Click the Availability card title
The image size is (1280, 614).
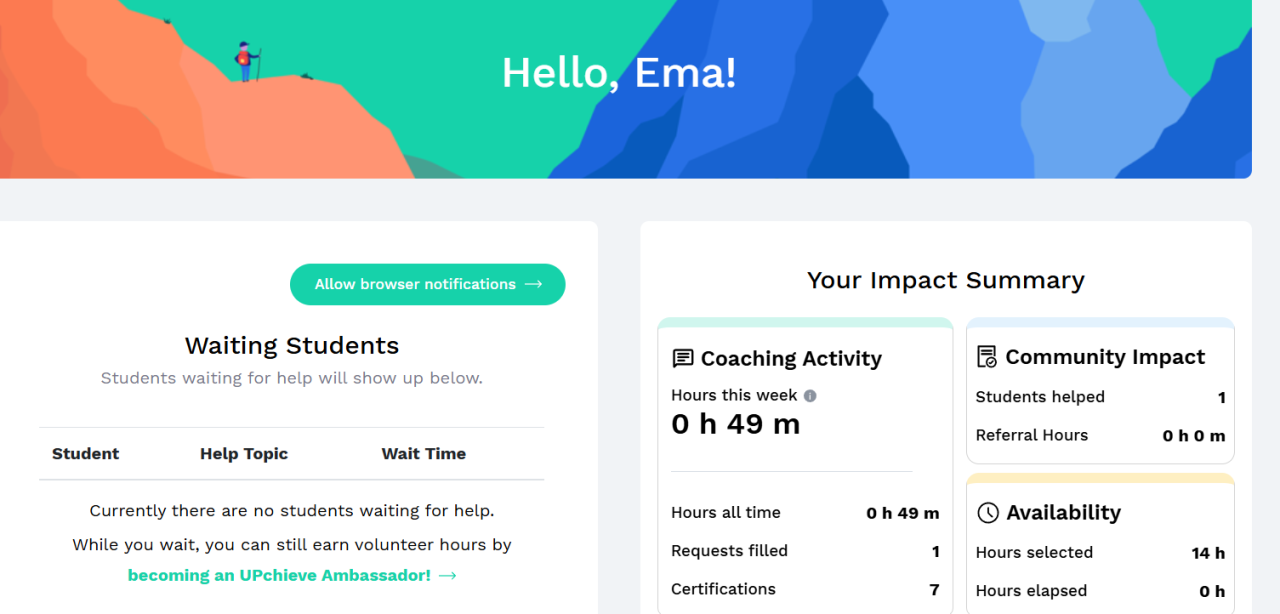pyautogui.click(x=1063, y=513)
